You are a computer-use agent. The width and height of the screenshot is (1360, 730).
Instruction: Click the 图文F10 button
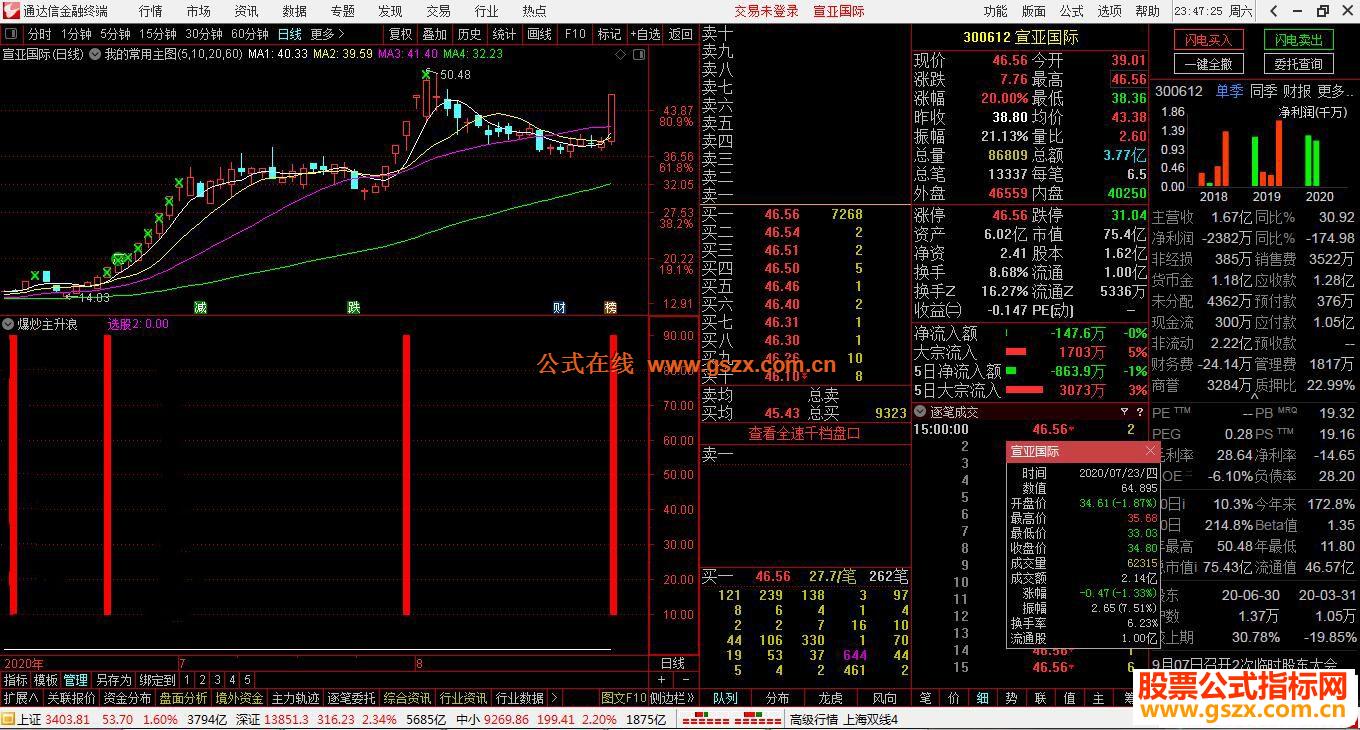point(624,698)
